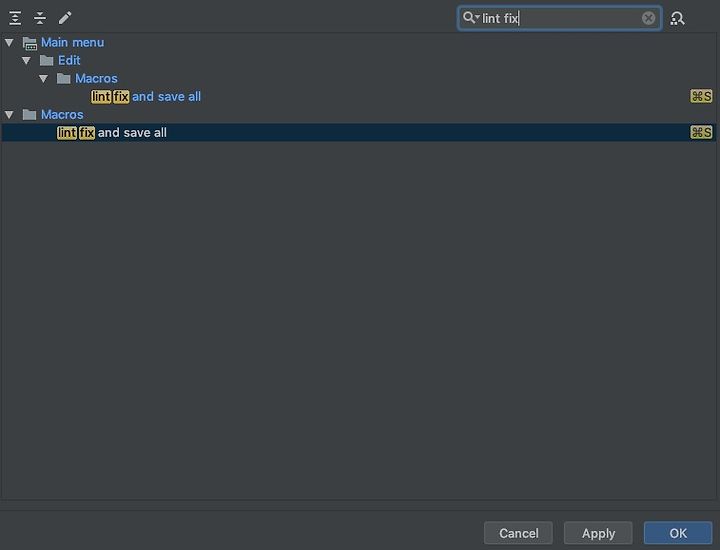Click the Edit folder icon

pos(46,60)
